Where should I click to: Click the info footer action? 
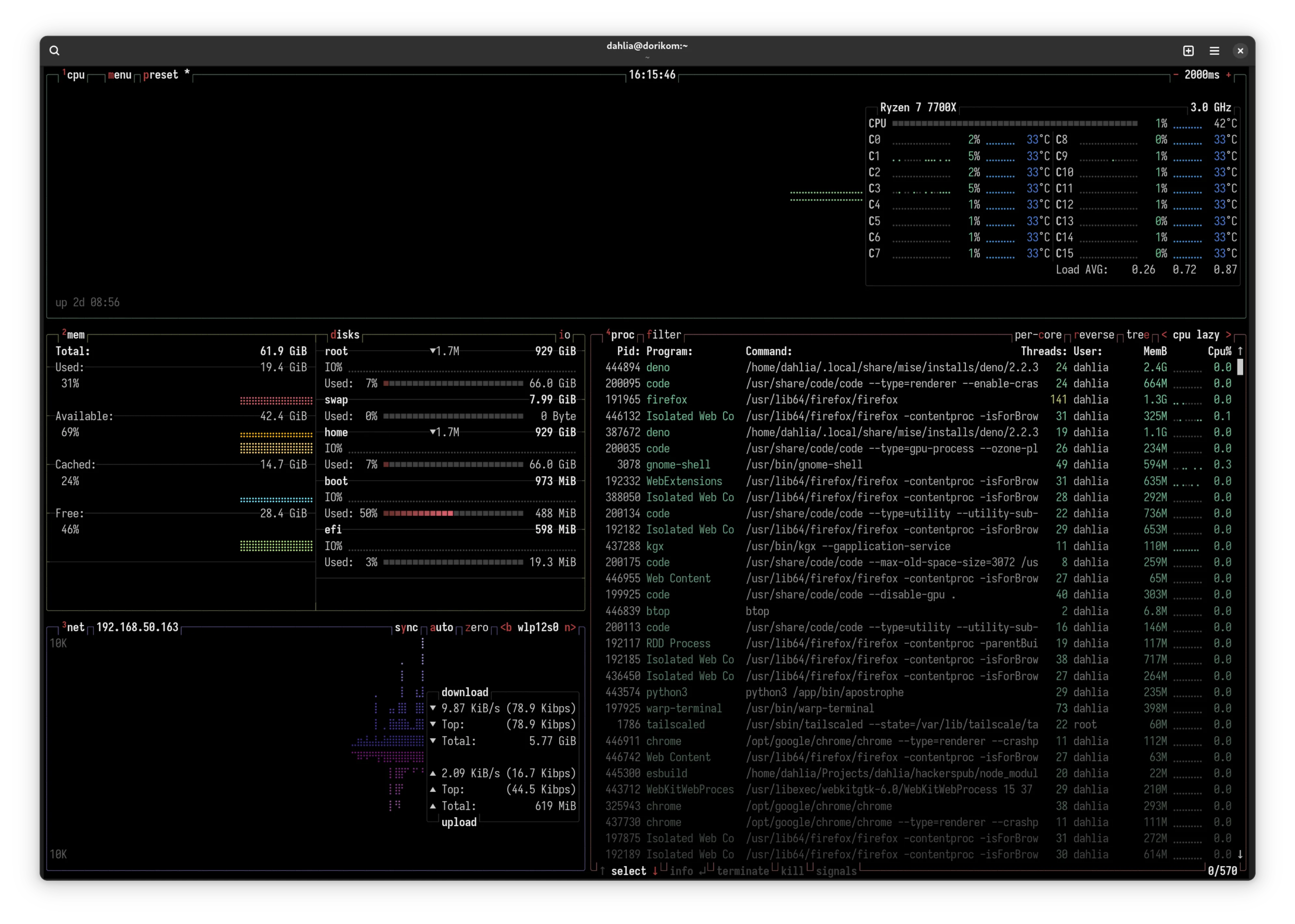click(687, 871)
